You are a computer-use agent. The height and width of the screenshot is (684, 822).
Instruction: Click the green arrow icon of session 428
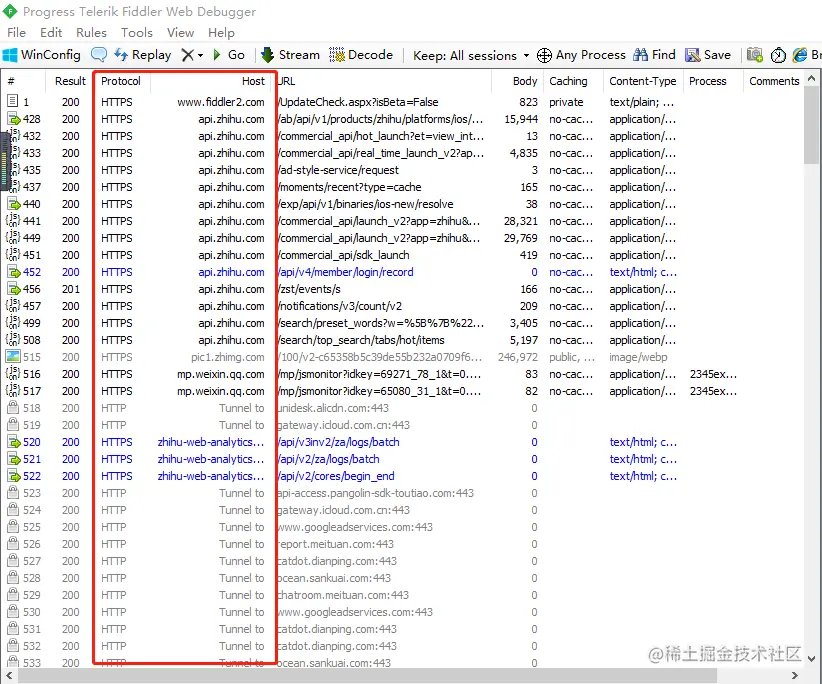tap(13, 119)
